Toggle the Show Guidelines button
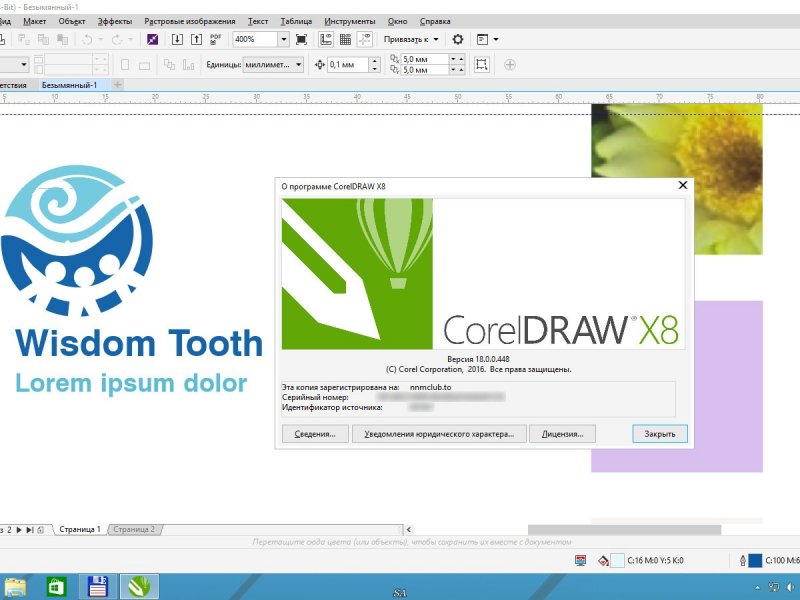This screenshot has width=800, height=600. (x=364, y=39)
